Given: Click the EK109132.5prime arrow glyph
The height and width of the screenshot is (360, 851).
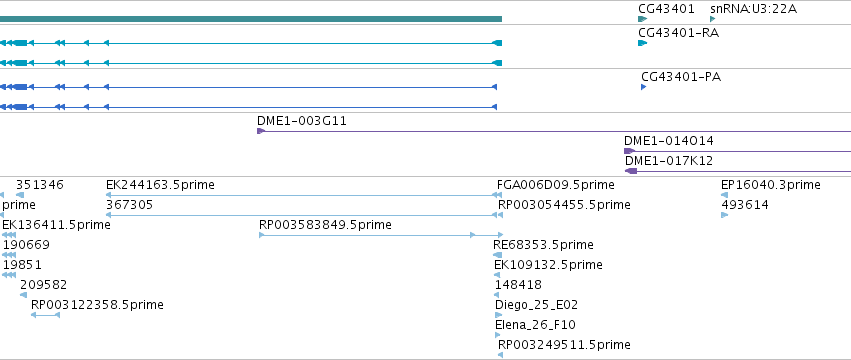Looking at the screenshot, I should tap(497, 275).
